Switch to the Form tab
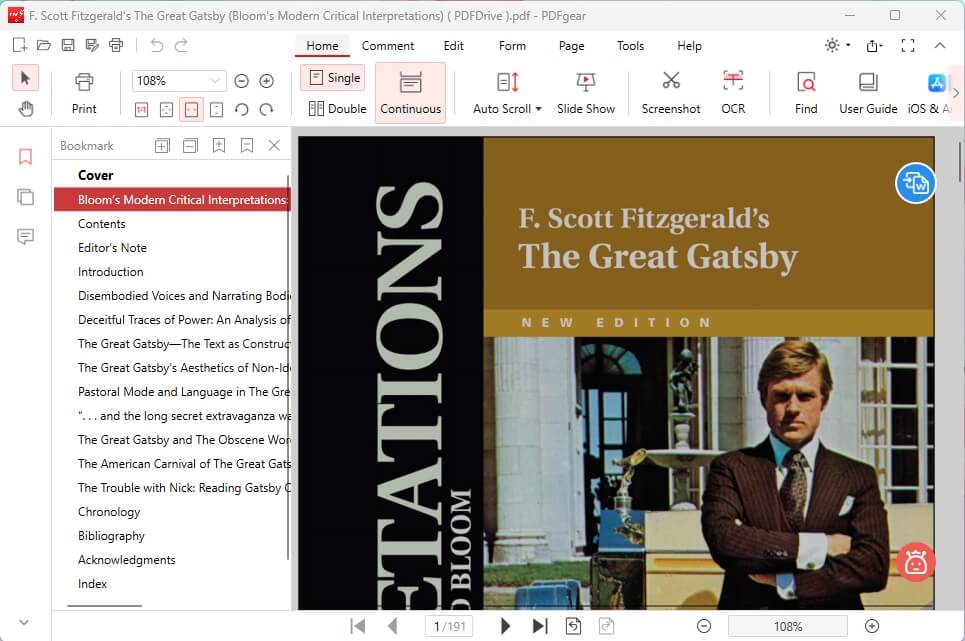This screenshot has width=965, height=641. click(512, 46)
